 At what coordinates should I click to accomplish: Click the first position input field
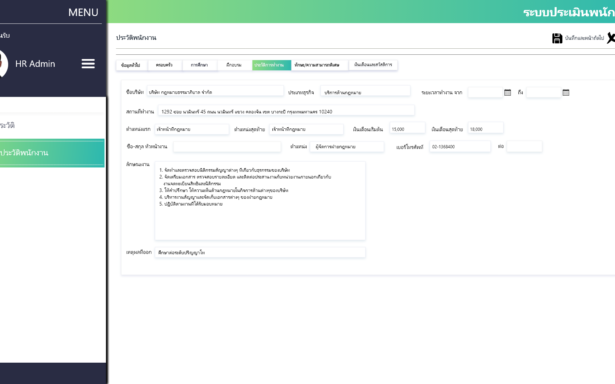coord(191,129)
